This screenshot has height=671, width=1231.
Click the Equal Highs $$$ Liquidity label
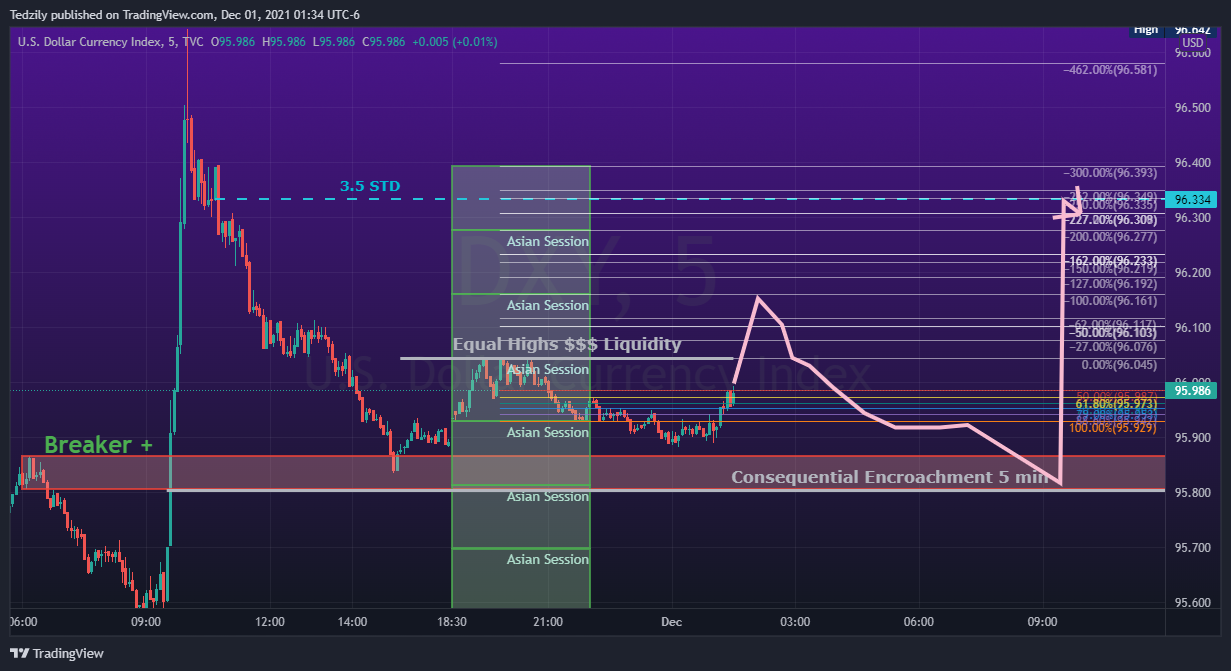click(x=567, y=344)
